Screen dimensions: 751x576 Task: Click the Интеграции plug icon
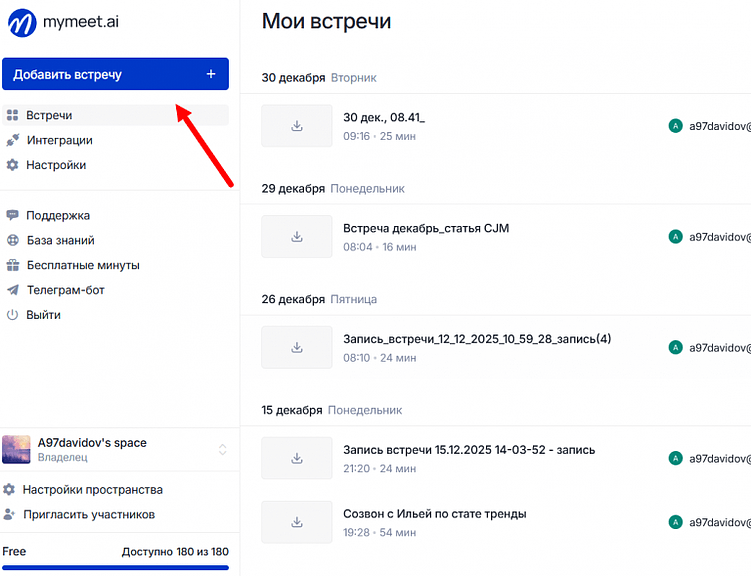[x=12, y=140]
